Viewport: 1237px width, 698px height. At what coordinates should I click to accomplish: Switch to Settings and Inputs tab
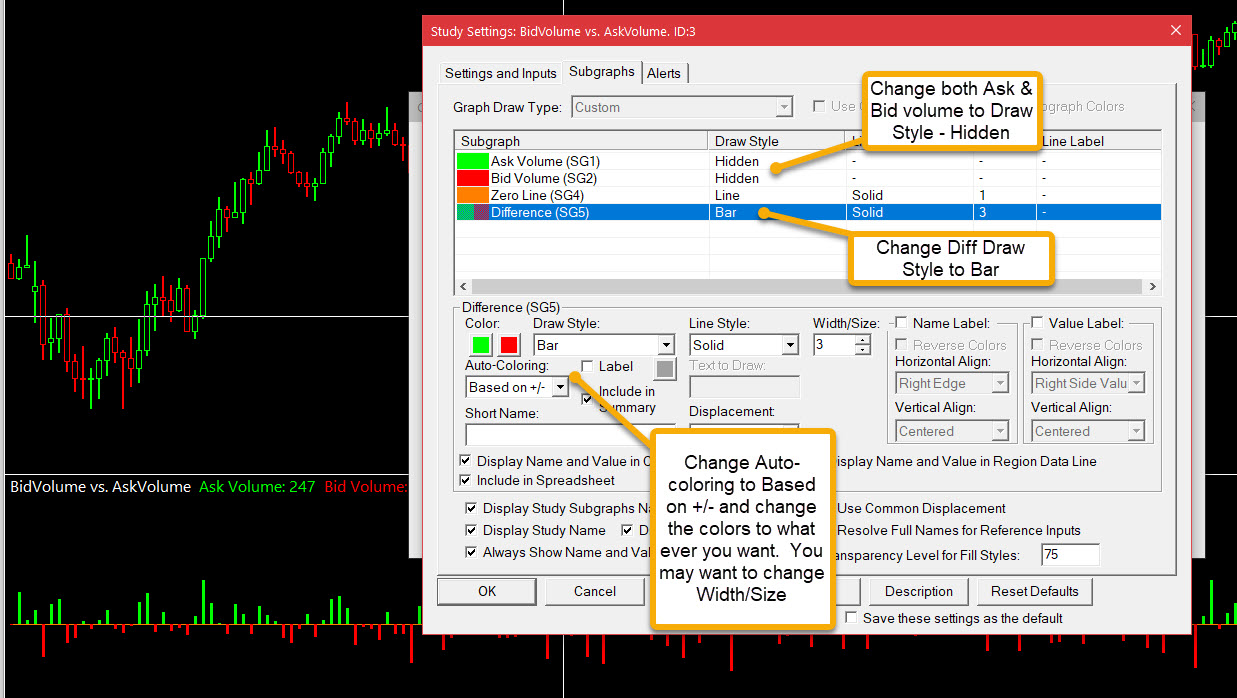click(x=500, y=73)
